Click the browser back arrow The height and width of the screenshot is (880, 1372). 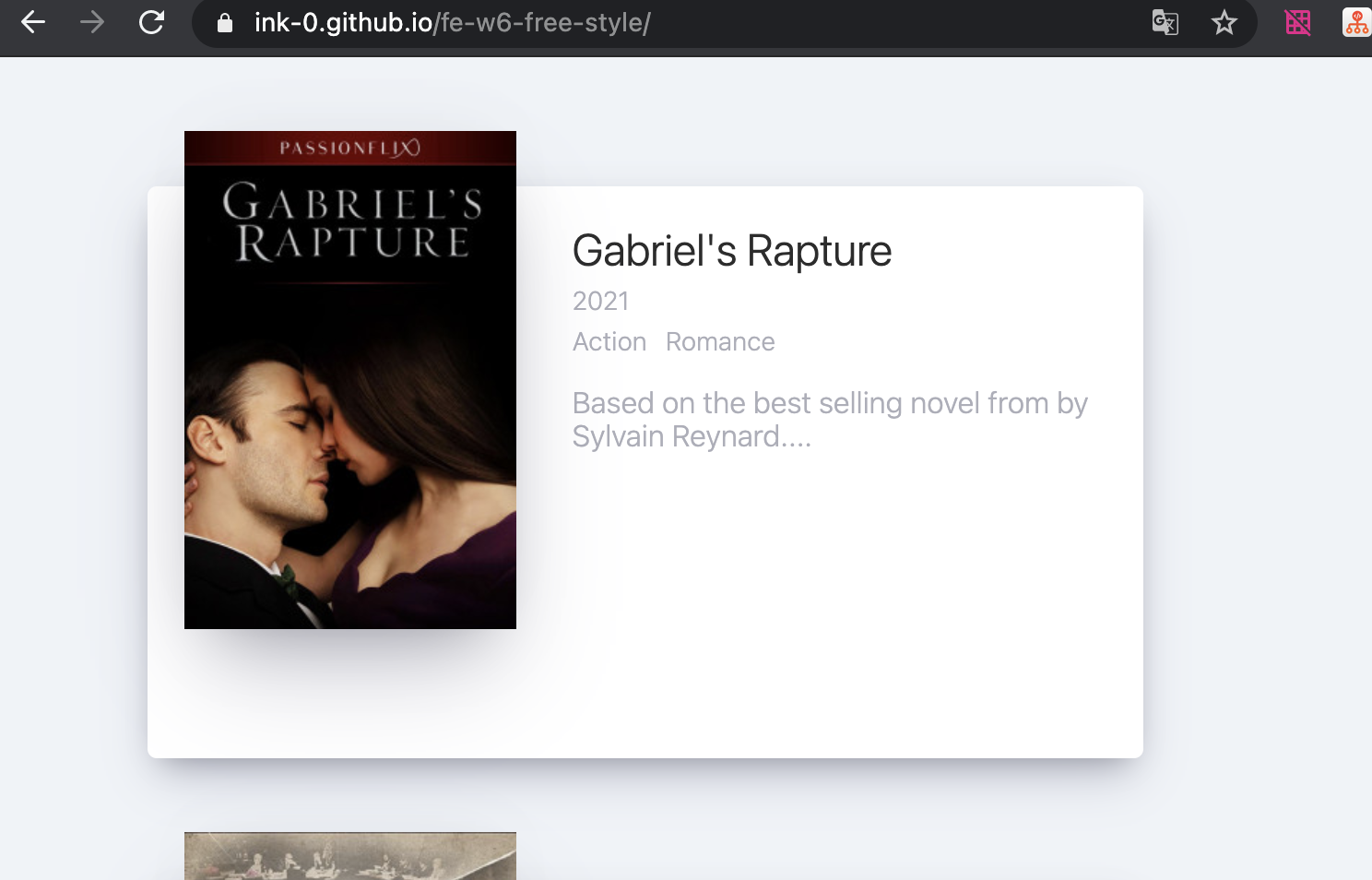point(33,22)
